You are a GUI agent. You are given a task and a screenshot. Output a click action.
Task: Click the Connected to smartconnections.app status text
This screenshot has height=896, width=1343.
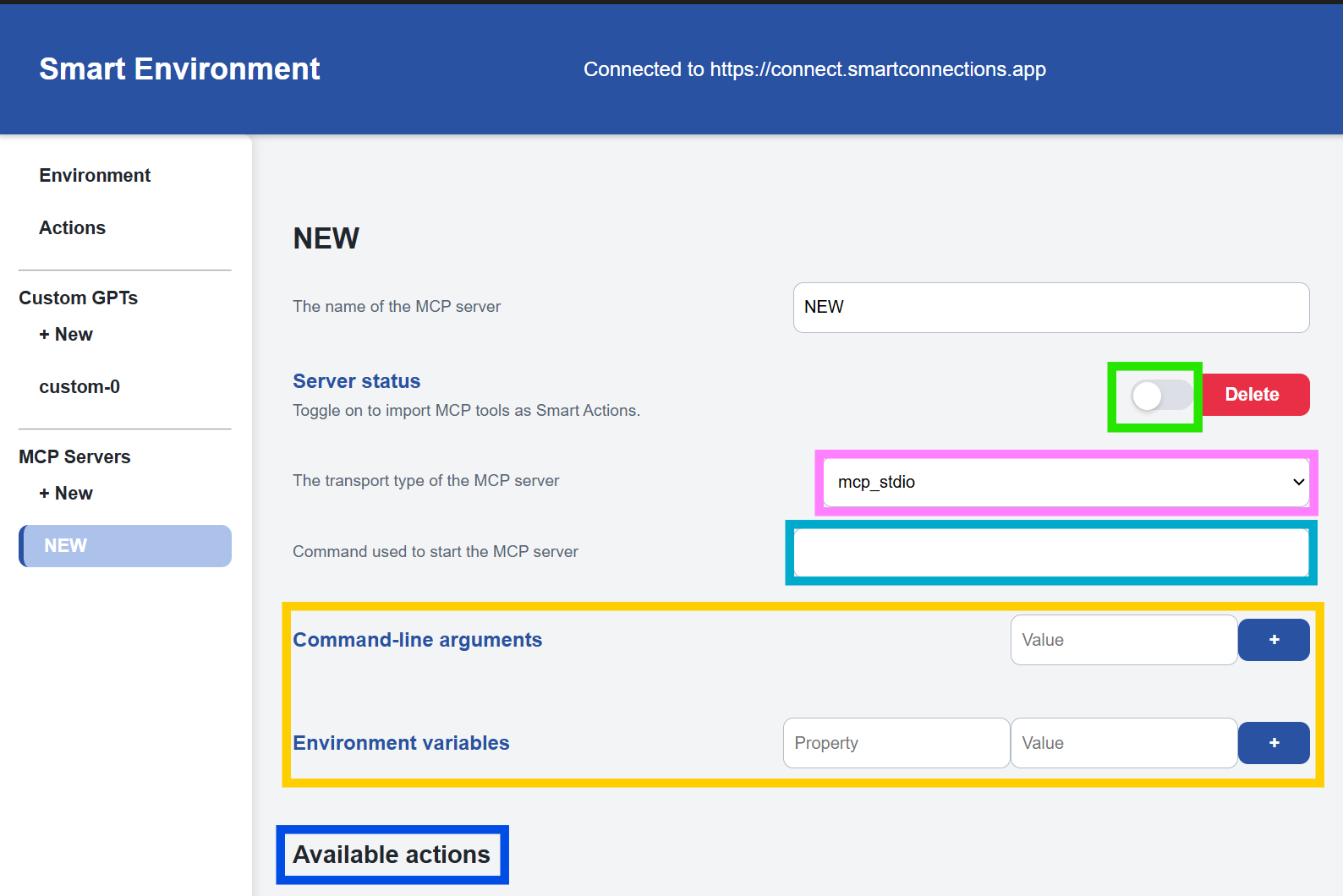[814, 69]
